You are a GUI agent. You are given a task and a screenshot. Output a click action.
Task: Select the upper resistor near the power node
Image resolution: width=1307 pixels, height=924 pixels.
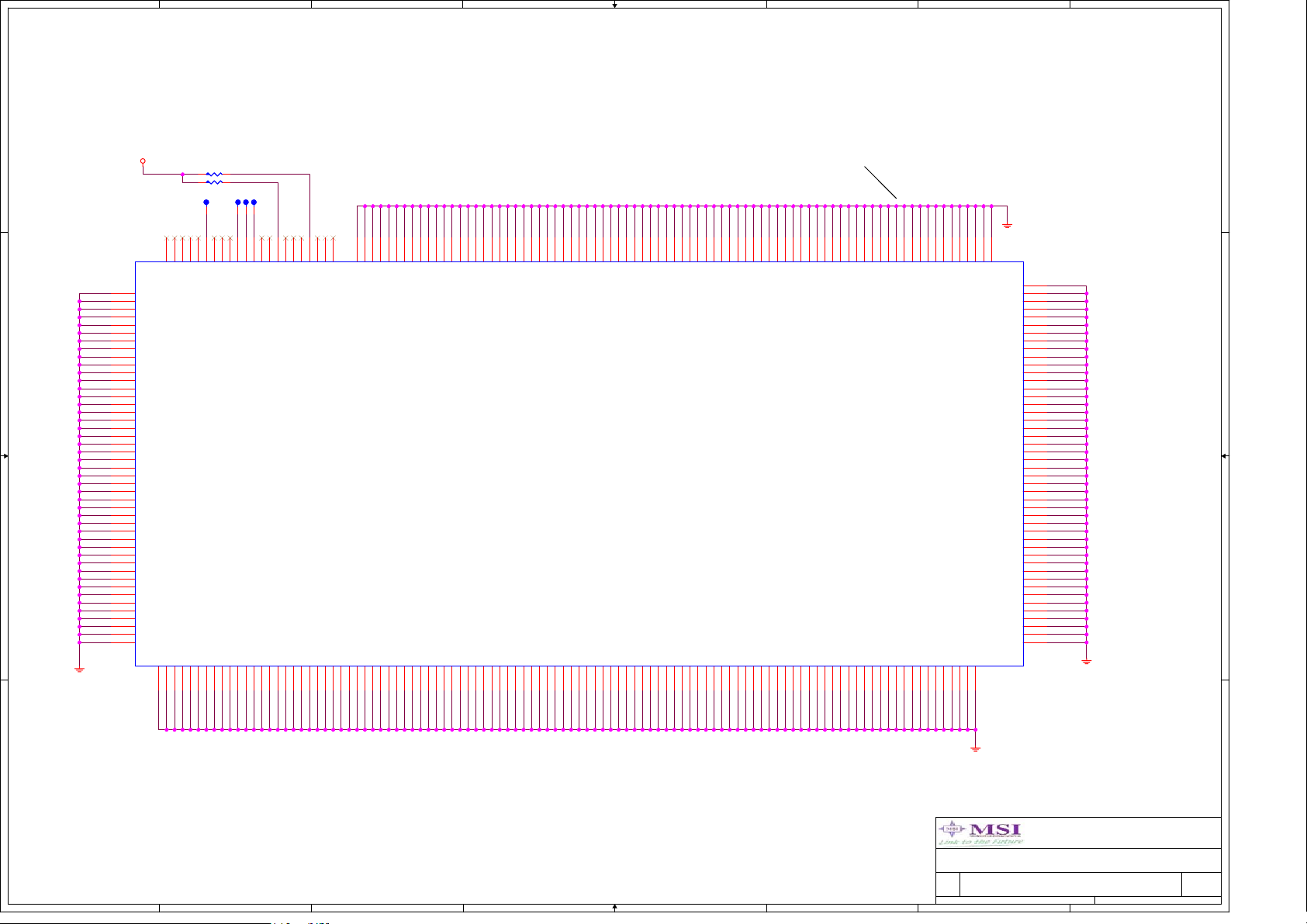(x=214, y=175)
